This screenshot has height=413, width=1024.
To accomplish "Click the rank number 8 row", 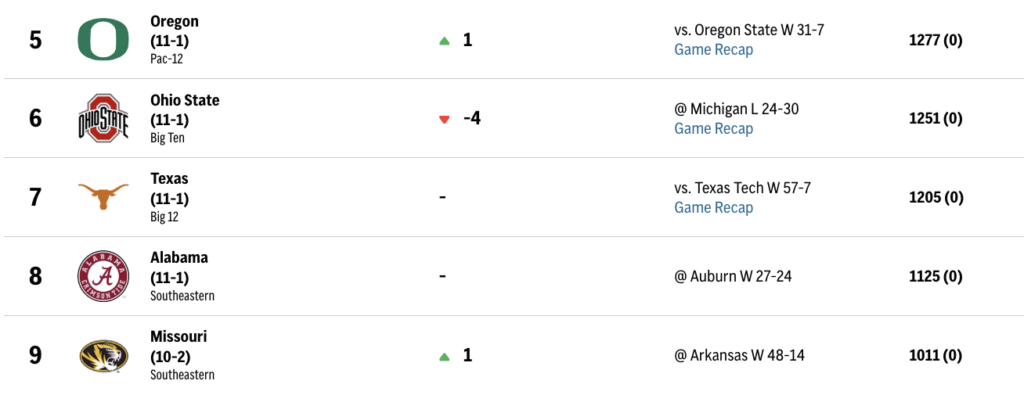I will 35,276.
